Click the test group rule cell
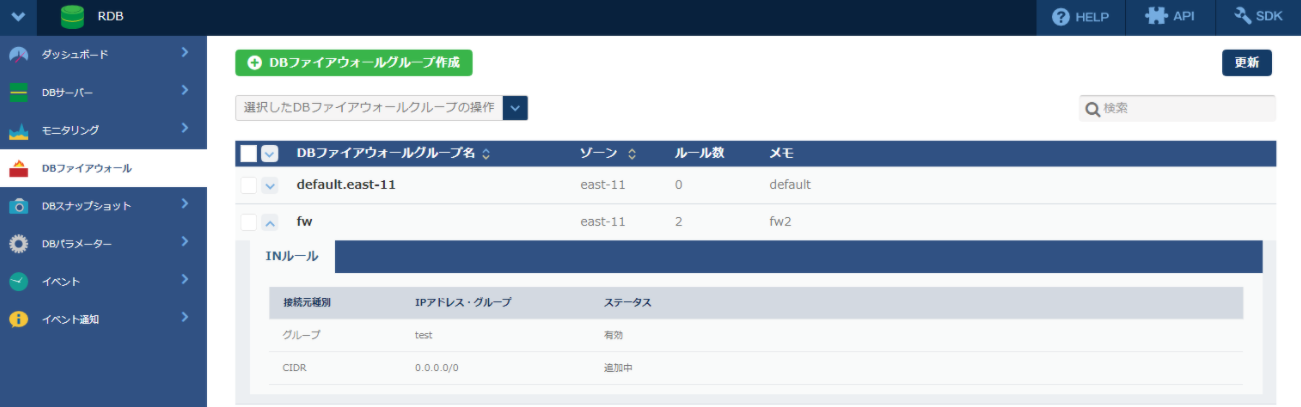The image size is (1301, 407). click(424, 335)
